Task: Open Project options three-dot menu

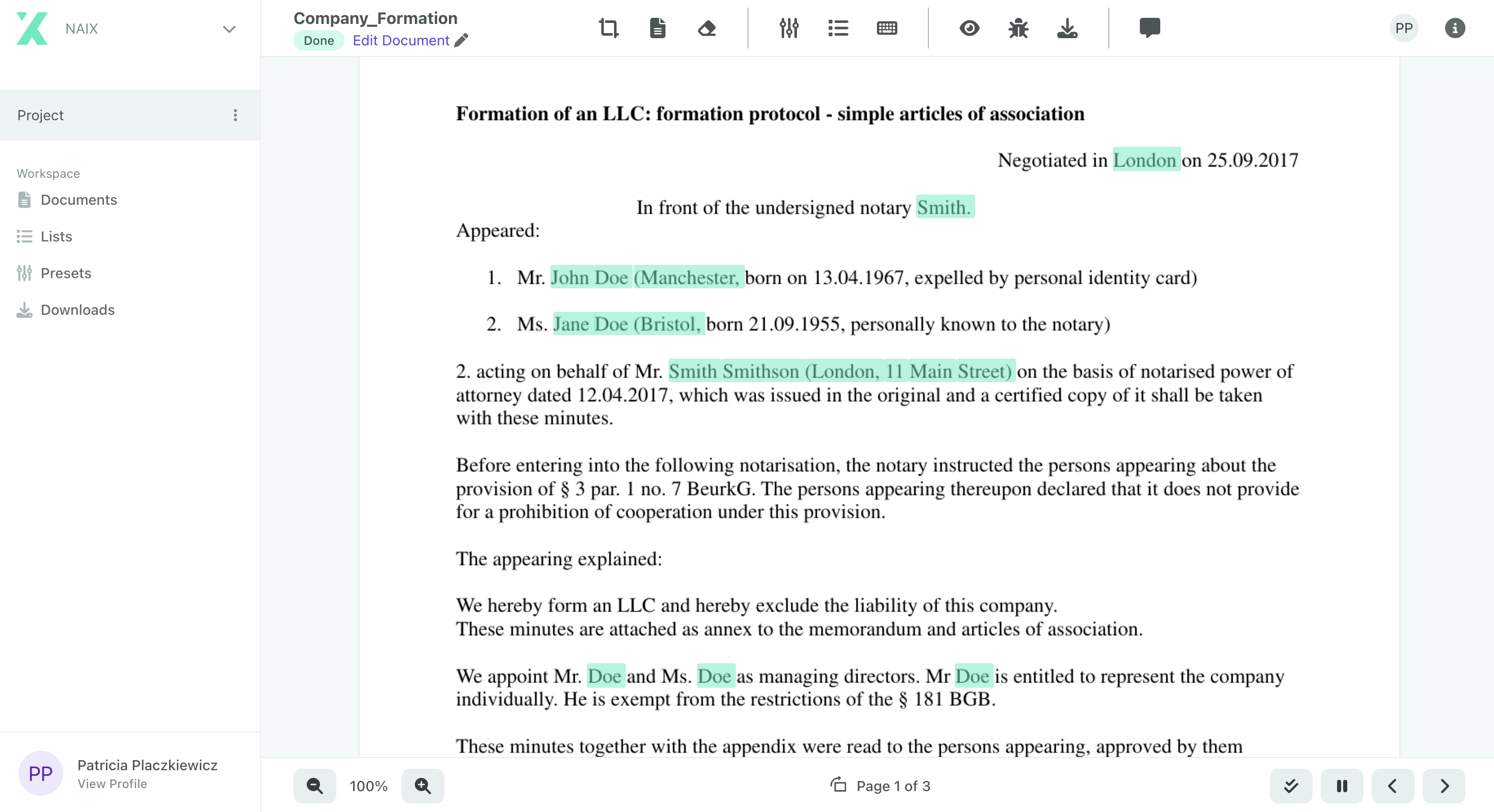Action: coord(235,115)
